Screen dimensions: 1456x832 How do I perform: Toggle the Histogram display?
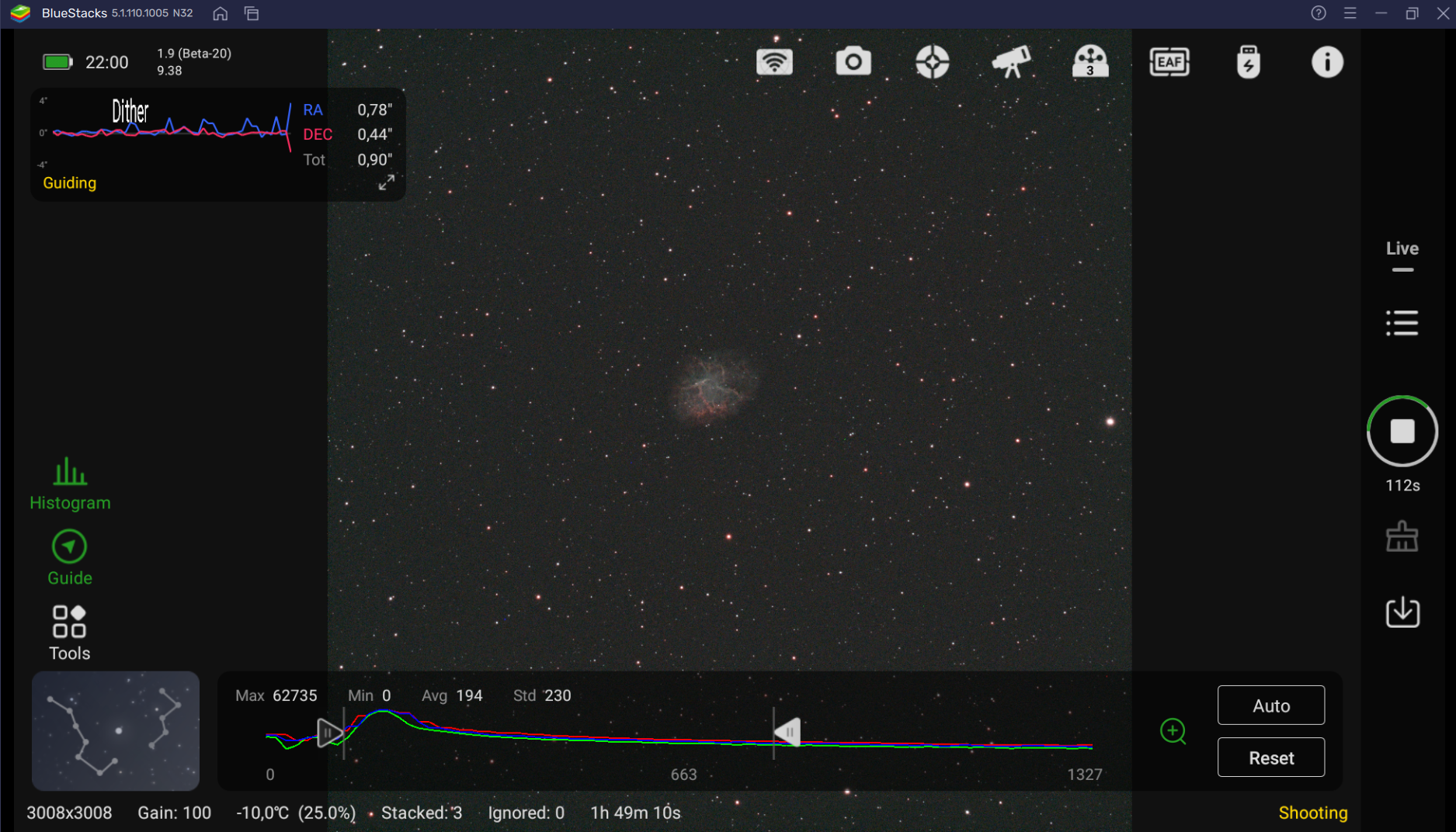coord(70,484)
